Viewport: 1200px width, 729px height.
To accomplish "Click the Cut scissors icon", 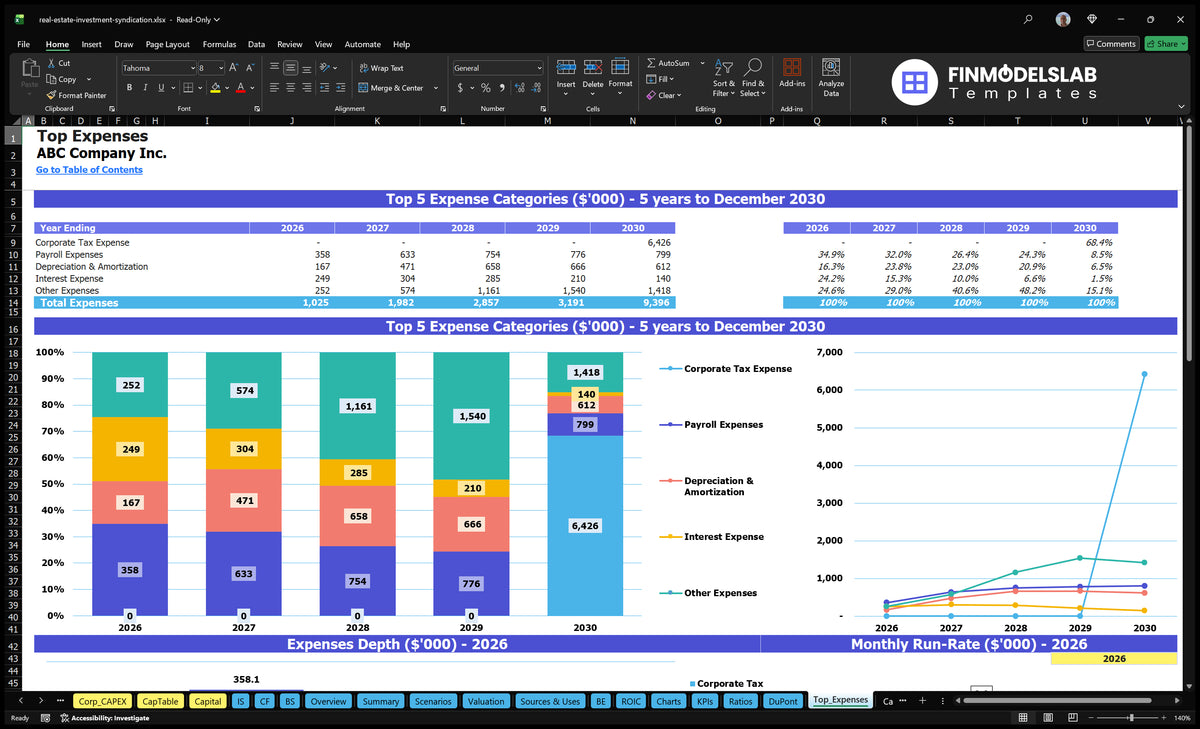I will point(51,63).
